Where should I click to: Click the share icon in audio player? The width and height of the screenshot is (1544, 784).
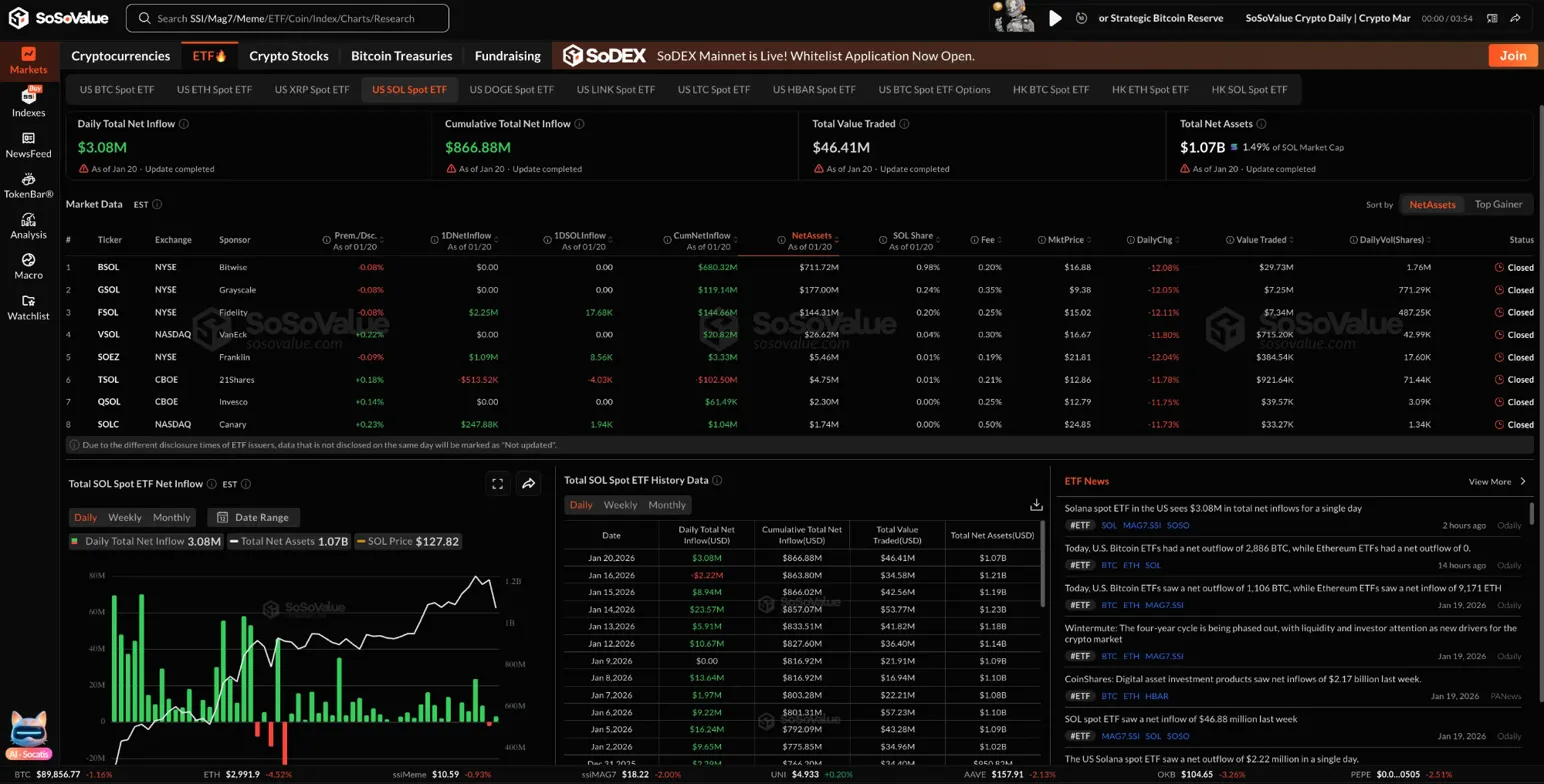(x=1516, y=18)
